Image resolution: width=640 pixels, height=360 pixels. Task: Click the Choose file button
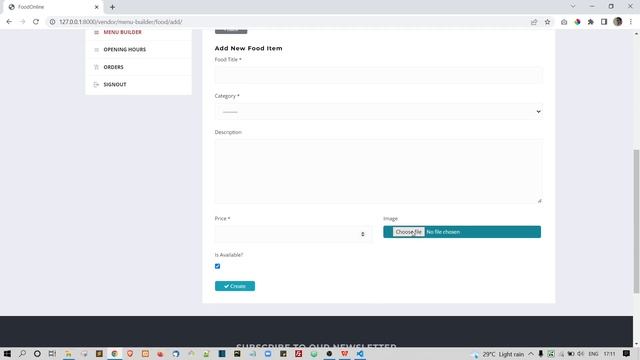pyautogui.click(x=408, y=232)
